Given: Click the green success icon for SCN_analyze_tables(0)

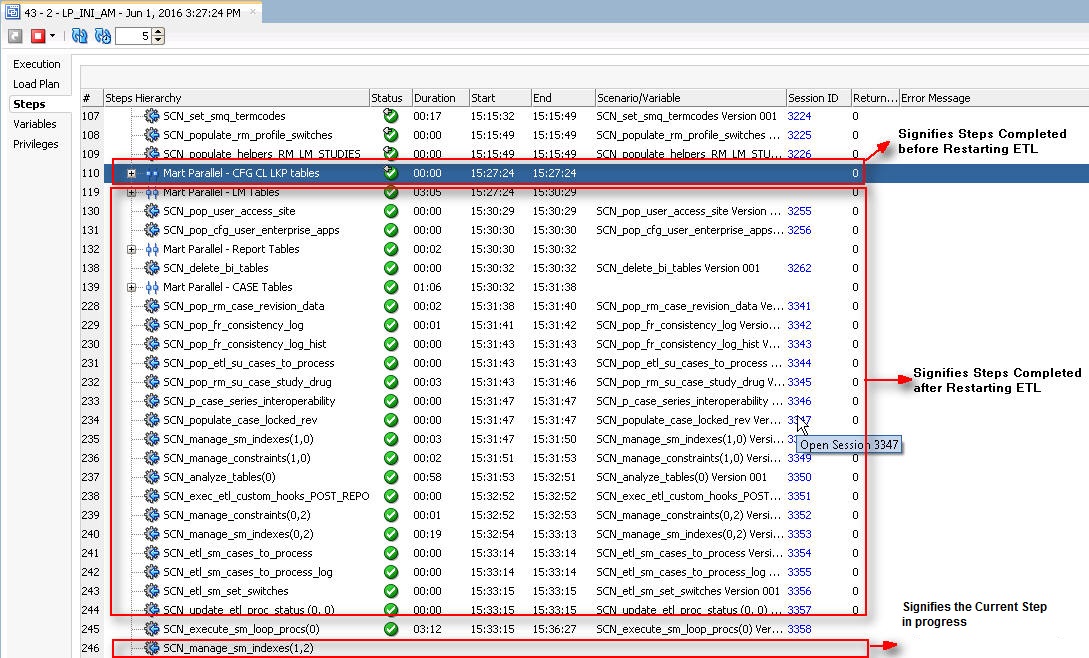Looking at the screenshot, I should [391, 477].
